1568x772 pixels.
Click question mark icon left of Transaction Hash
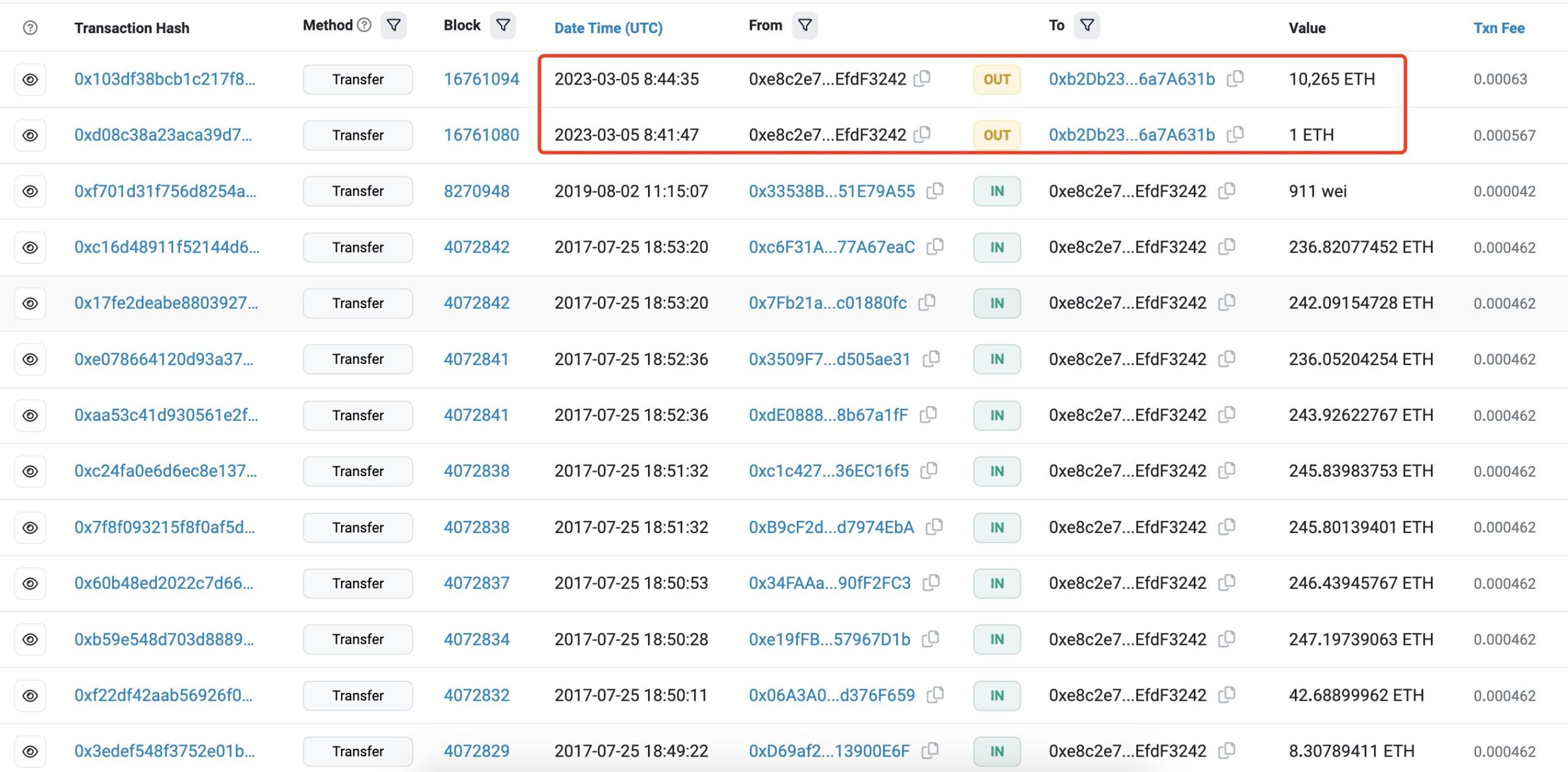(x=30, y=28)
